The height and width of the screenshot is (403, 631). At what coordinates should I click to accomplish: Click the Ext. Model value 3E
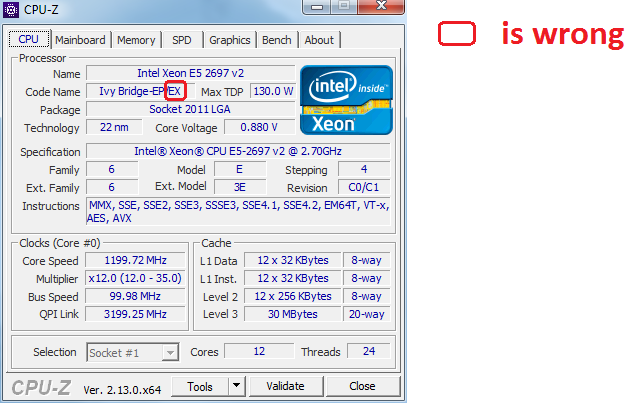click(x=239, y=188)
